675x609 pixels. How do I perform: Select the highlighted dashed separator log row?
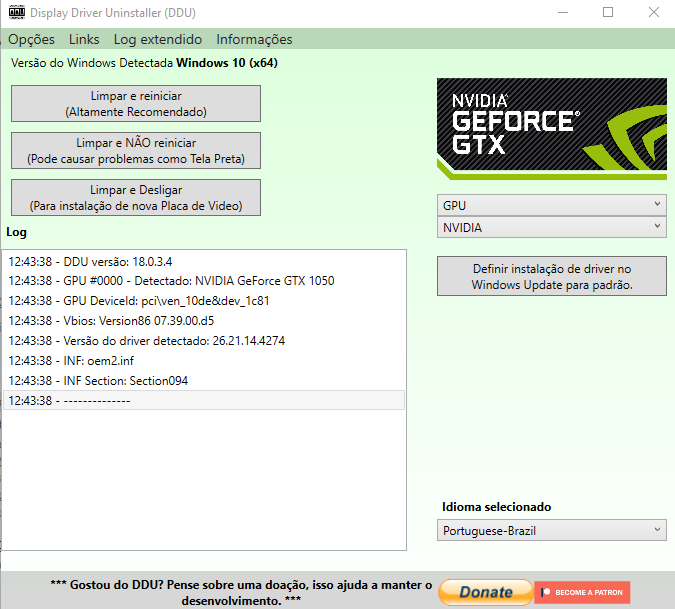point(204,400)
